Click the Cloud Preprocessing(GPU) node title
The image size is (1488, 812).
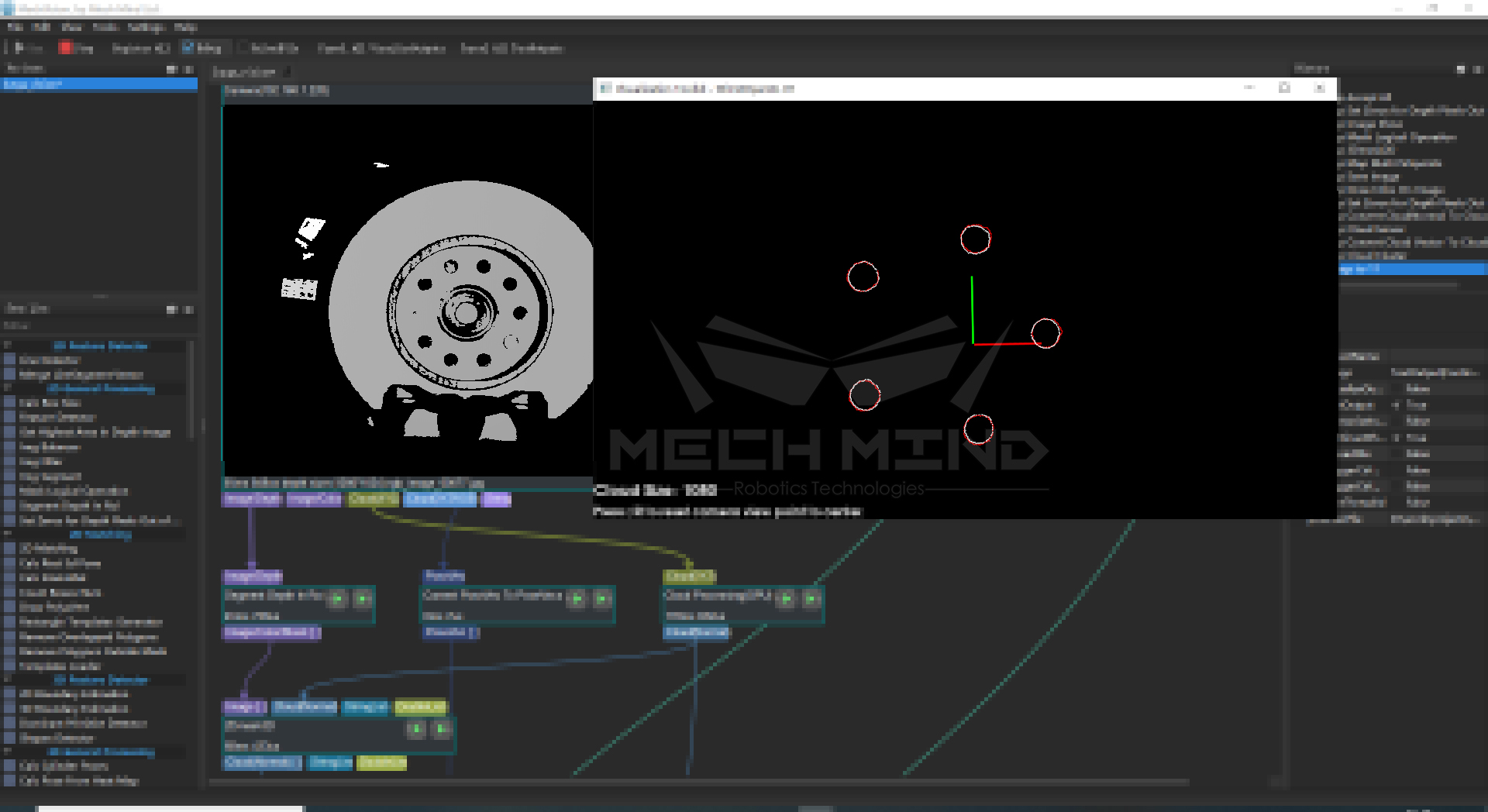(718, 596)
